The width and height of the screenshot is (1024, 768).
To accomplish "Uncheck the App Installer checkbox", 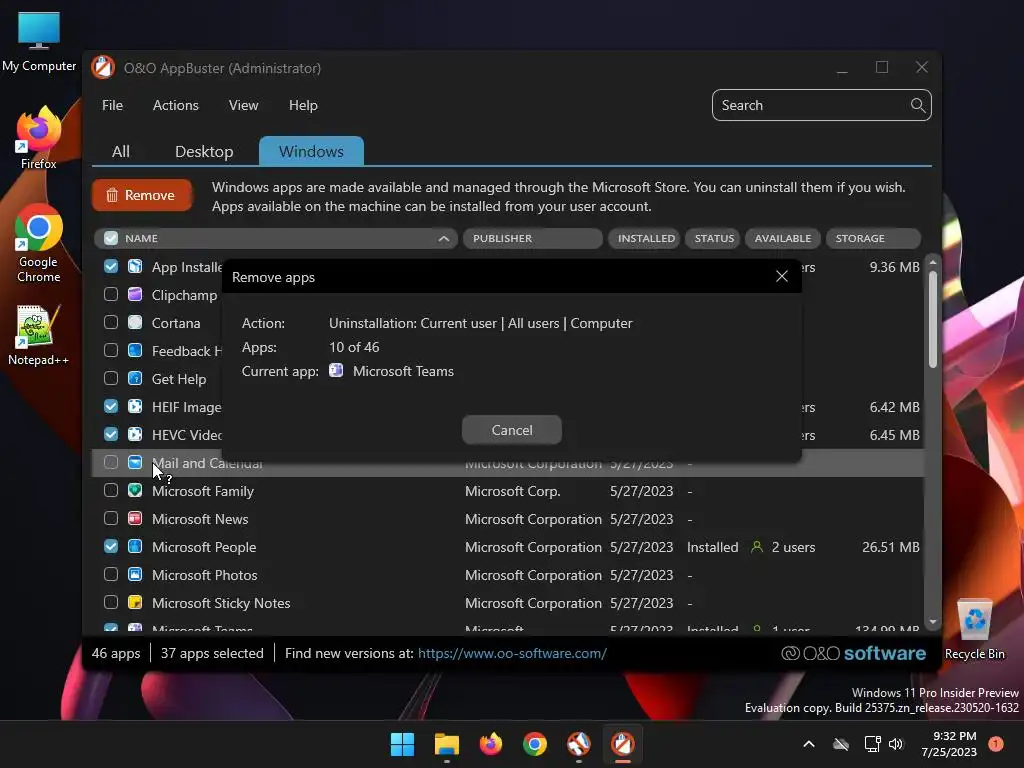I will [x=111, y=266].
